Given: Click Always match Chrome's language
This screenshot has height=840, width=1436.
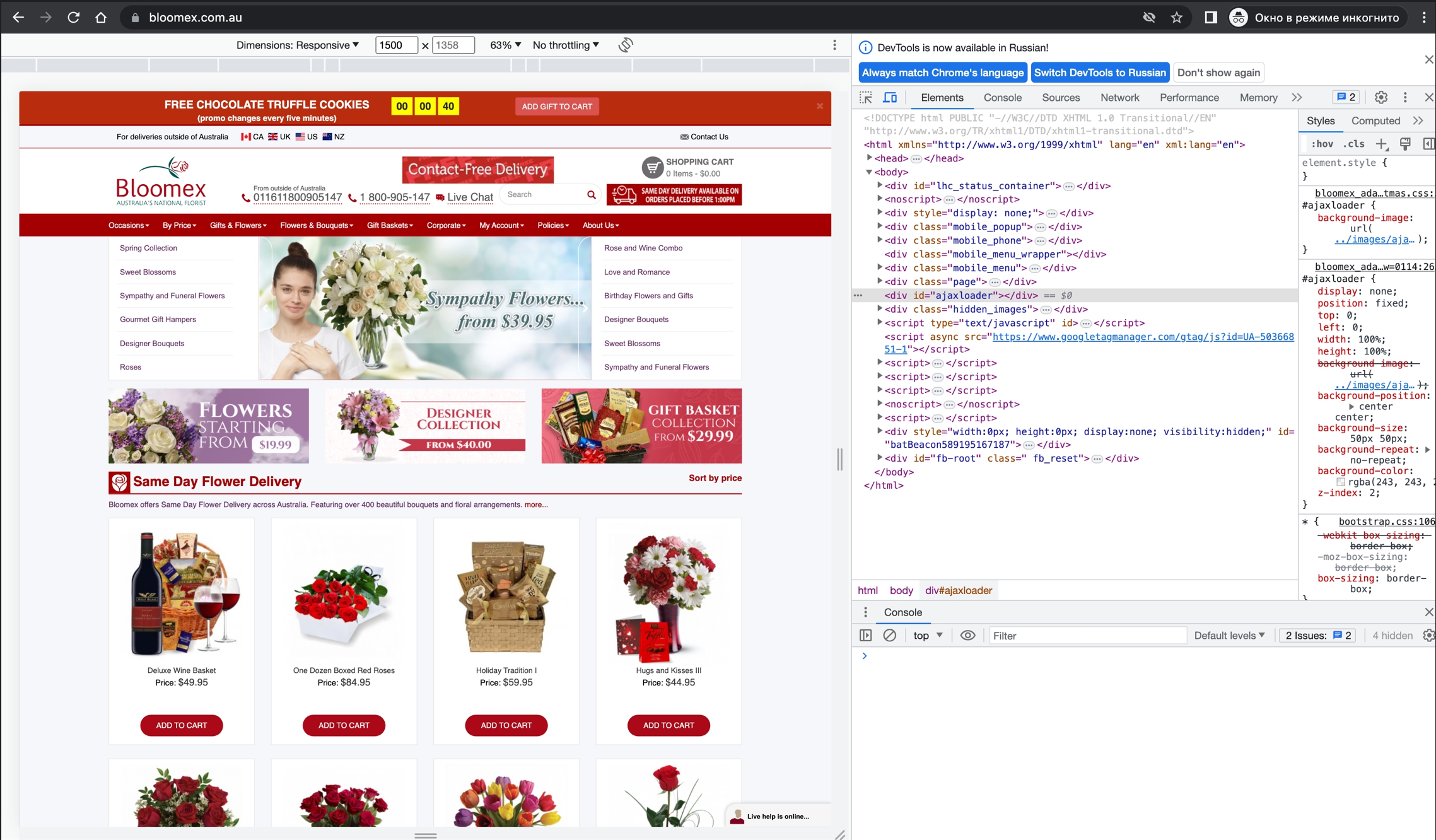Looking at the screenshot, I should [942, 73].
